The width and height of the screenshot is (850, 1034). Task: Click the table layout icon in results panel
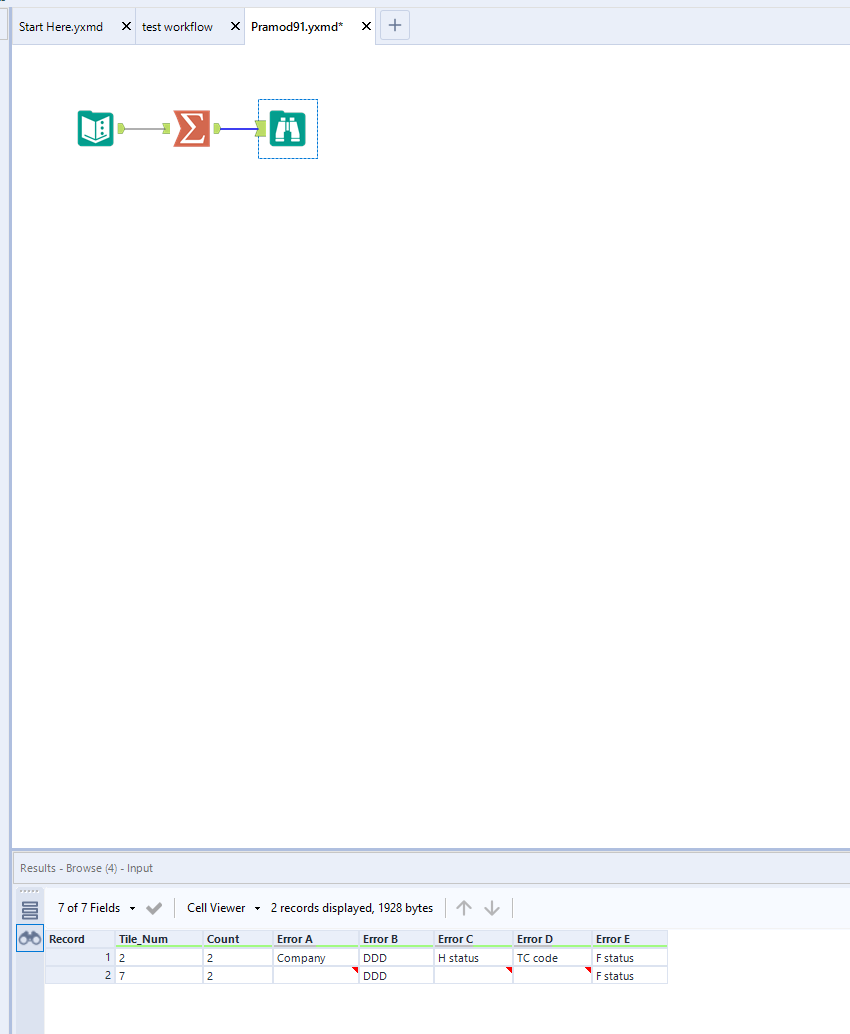[30, 908]
